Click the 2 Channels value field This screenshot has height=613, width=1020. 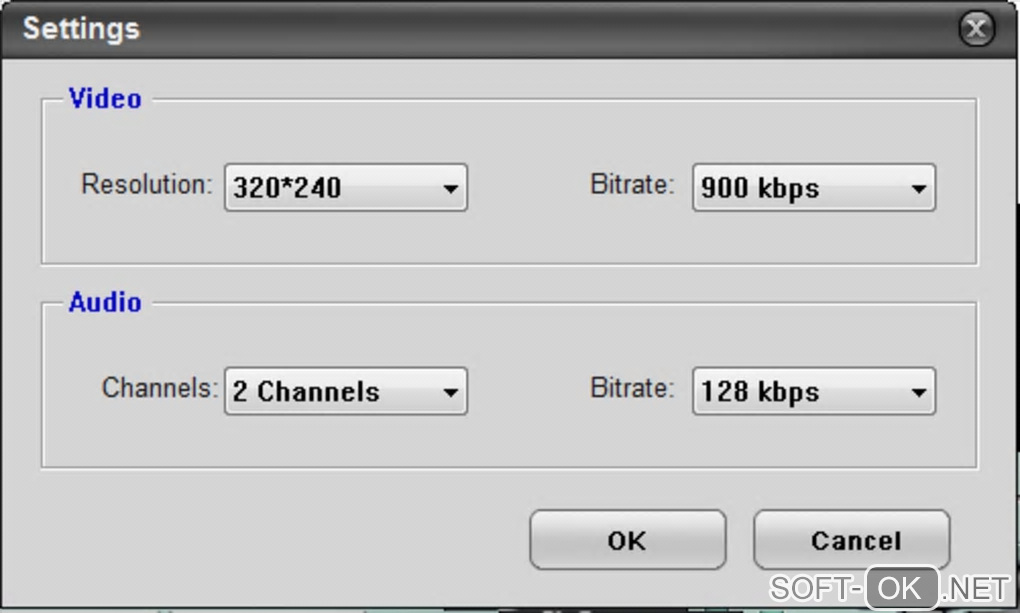pos(346,392)
